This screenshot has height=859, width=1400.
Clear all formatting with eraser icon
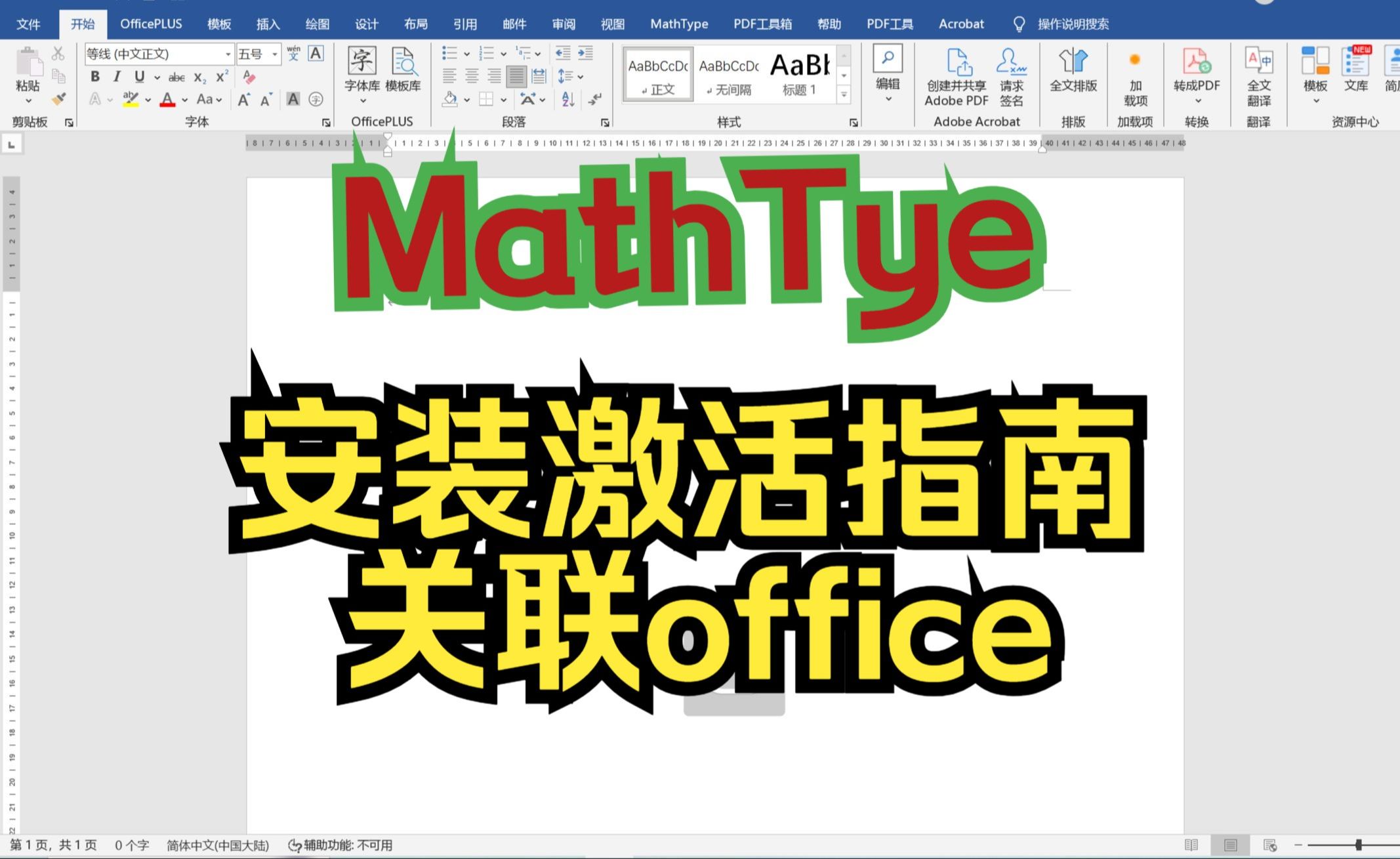click(249, 77)
